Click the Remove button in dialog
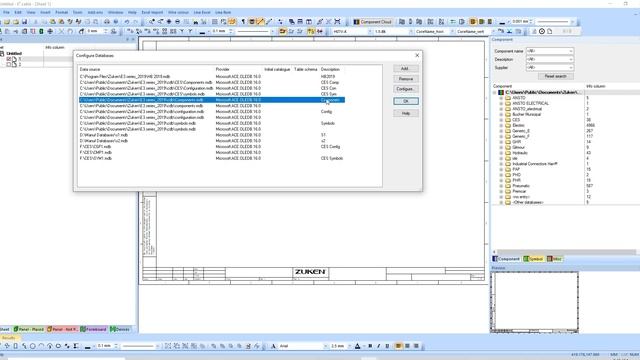640x360 pixels. click(406, 79)
